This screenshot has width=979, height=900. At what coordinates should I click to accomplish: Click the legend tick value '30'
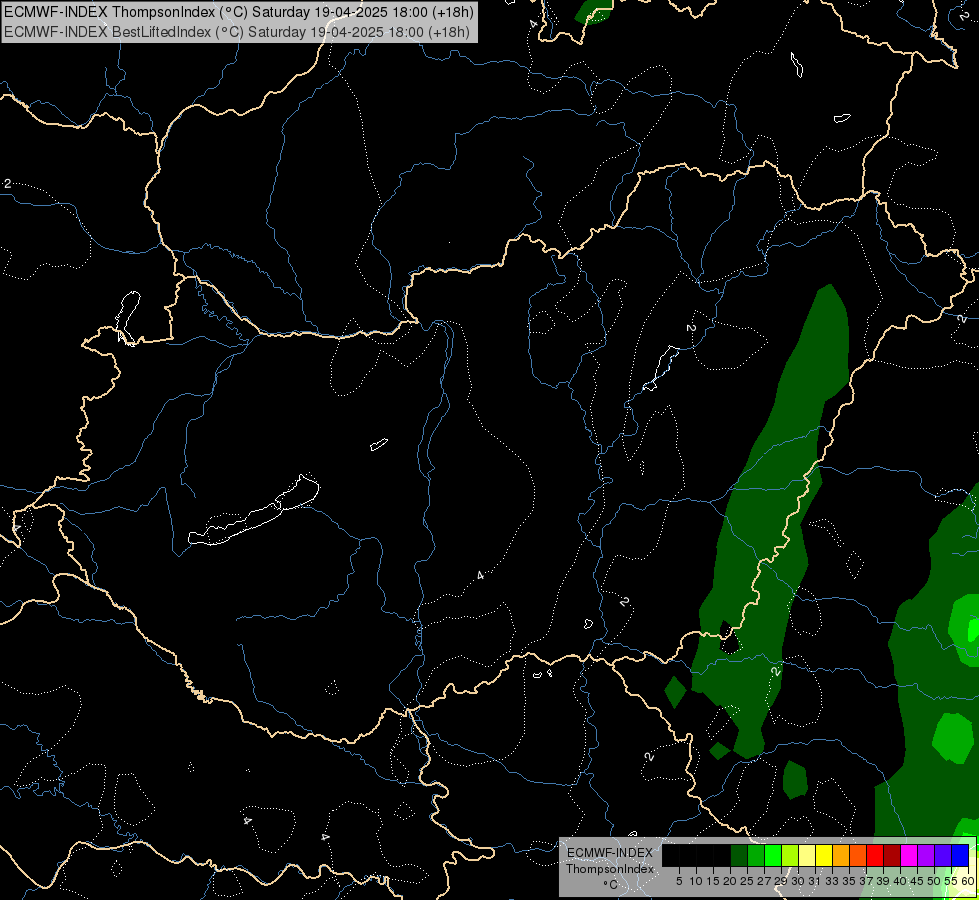pyautogui.click(x=799, y=881)
